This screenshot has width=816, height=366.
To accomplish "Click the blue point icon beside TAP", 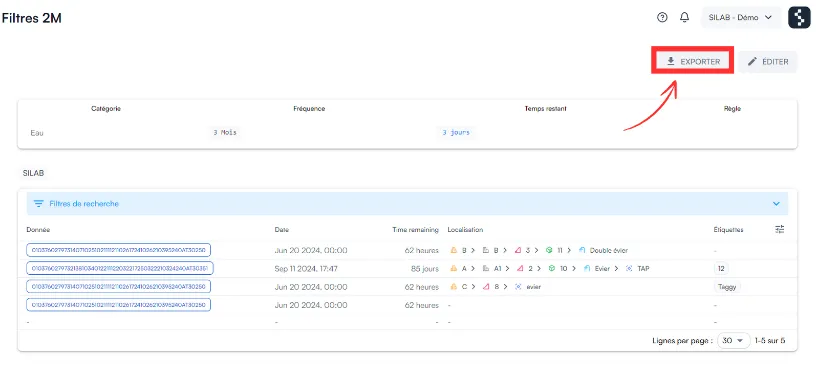I will point(629,269).
